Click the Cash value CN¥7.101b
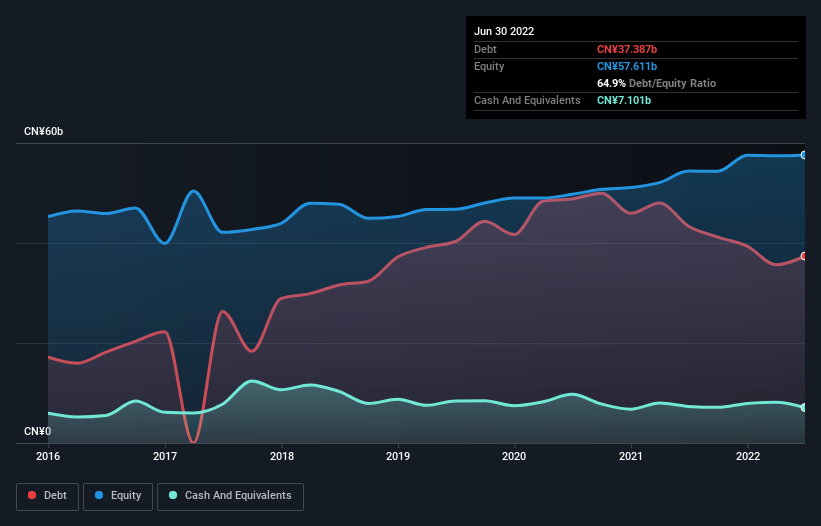This screenshot has height=526, width=821. click(624, 100)
